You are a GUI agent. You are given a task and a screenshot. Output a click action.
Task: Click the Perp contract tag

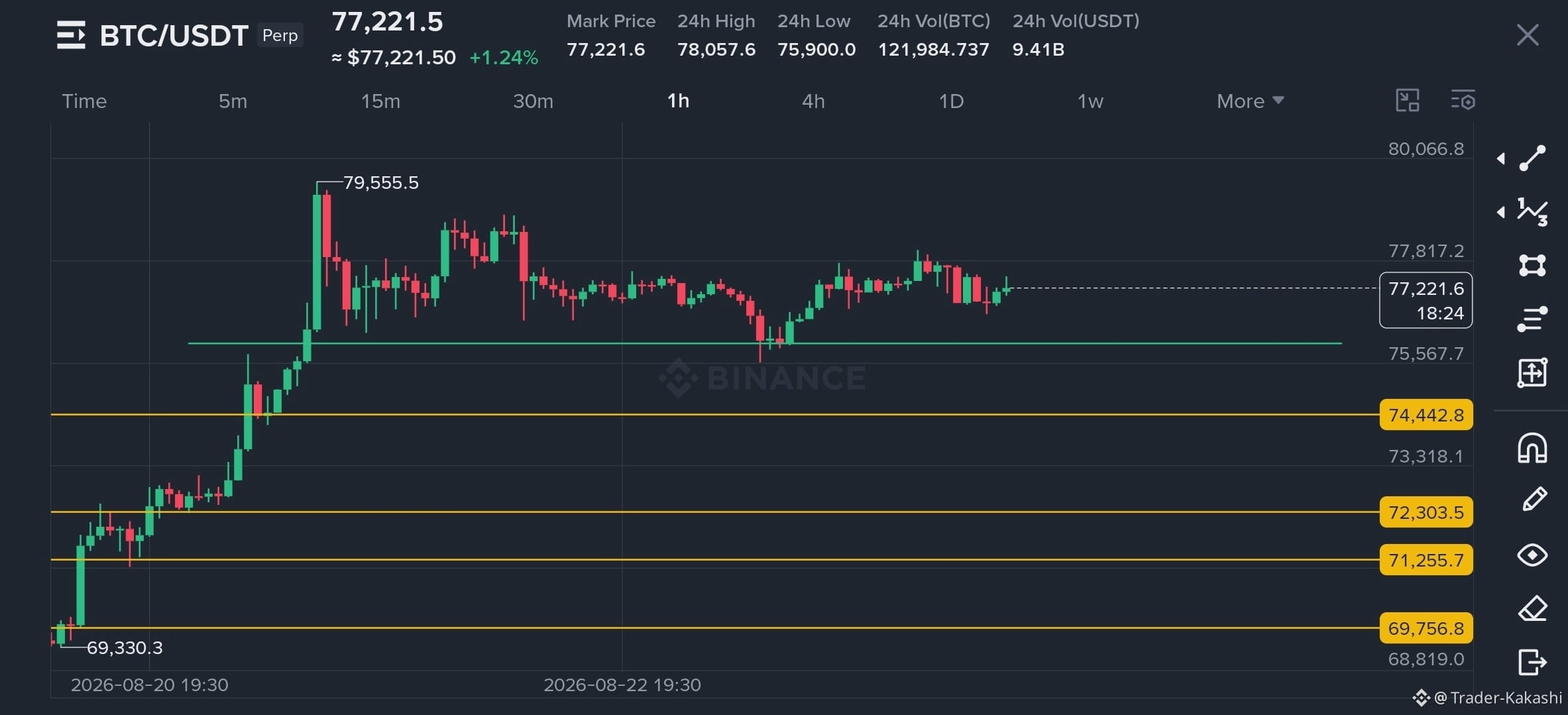[280, 35]
